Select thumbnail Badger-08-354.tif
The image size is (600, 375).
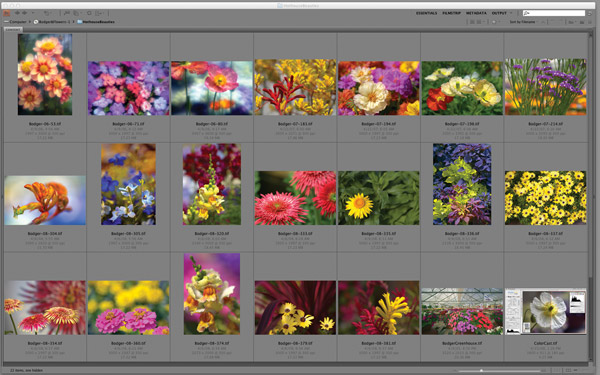pos(45,308)
